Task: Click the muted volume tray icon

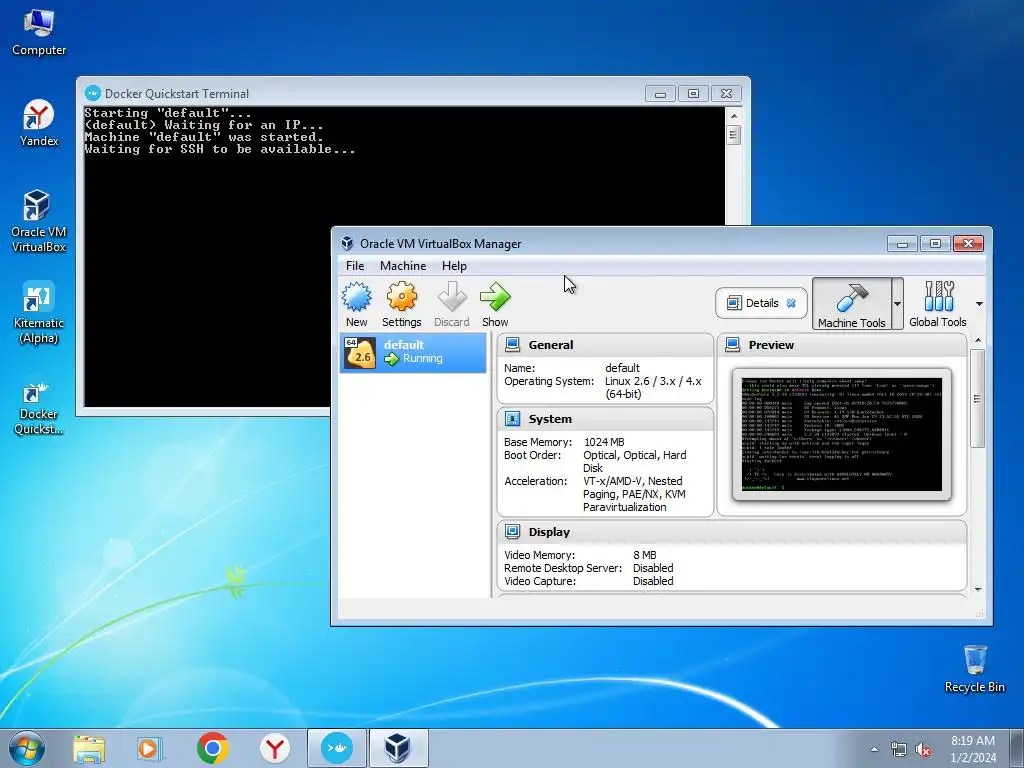Action: click(923, 750)
